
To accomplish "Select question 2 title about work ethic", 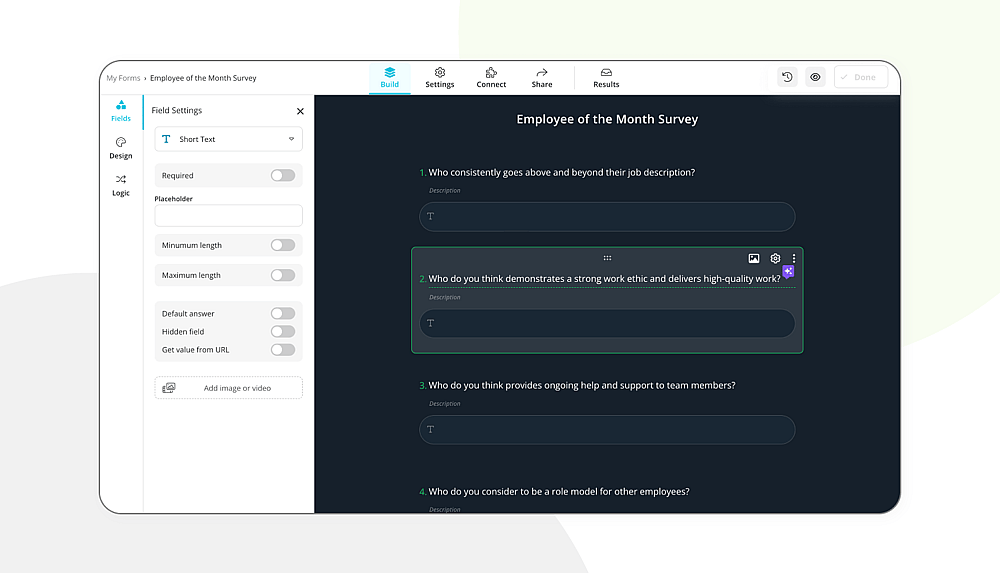I will 604,279.
